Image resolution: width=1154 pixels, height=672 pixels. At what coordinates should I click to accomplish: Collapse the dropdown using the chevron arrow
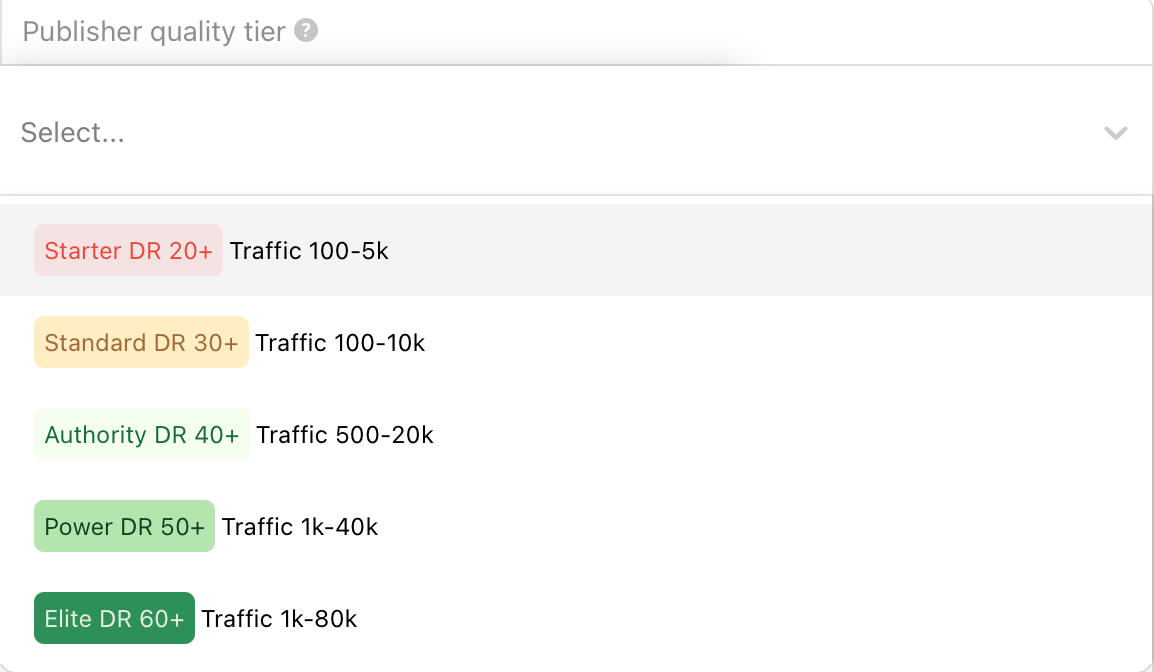pyautogui.click(x=1115, y=133)
